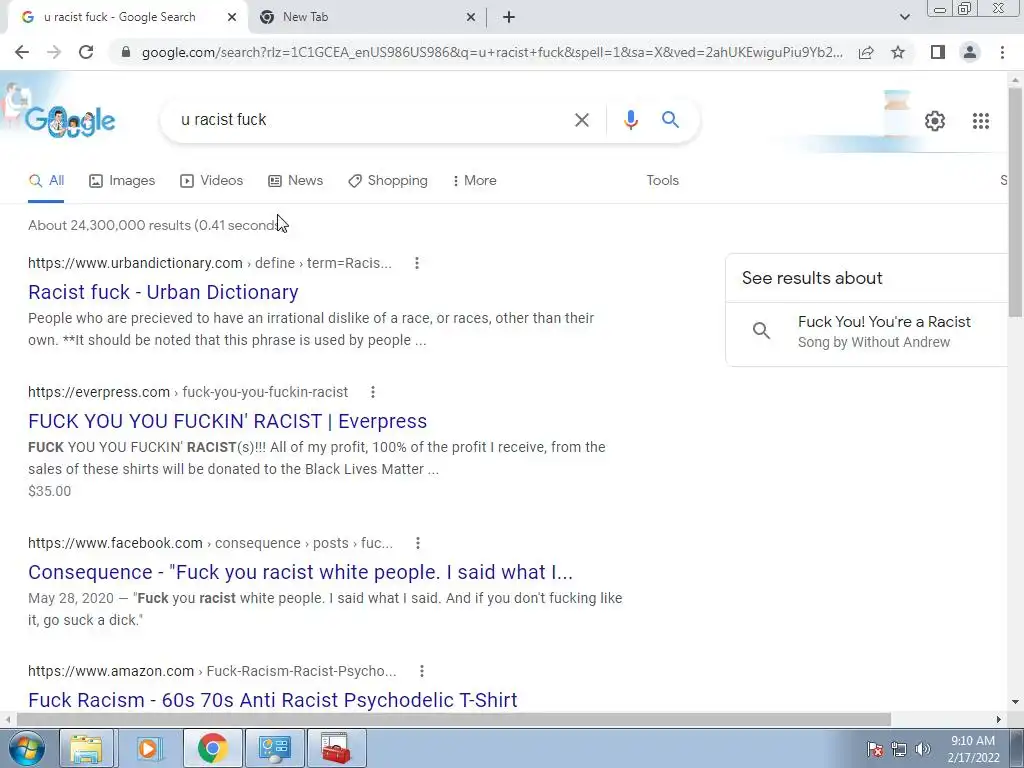The width and height of the screenshot is (1024, 768).
Task: Open the Urban Dictionary result link
Action: 163,292
